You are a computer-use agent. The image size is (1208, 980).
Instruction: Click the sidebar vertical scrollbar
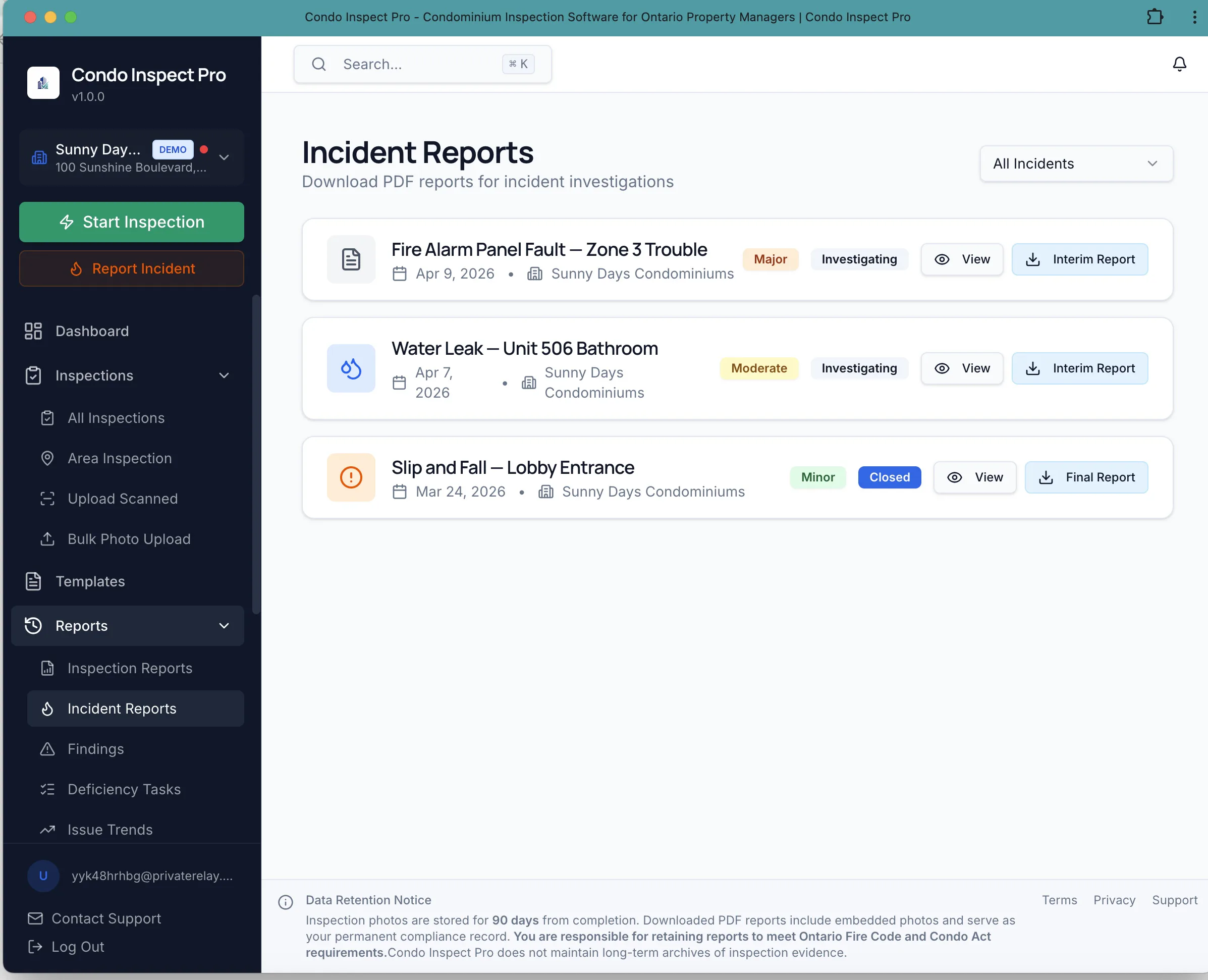256,455
